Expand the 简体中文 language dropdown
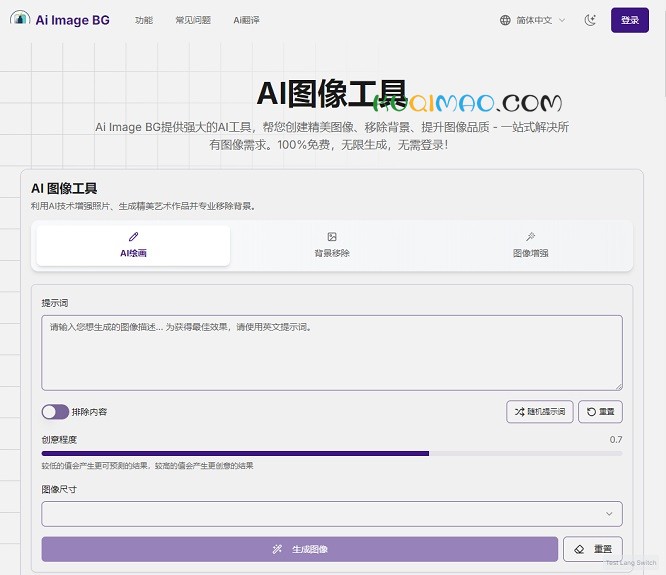Screen dimensions: 666x575 [x=533, y=20]
